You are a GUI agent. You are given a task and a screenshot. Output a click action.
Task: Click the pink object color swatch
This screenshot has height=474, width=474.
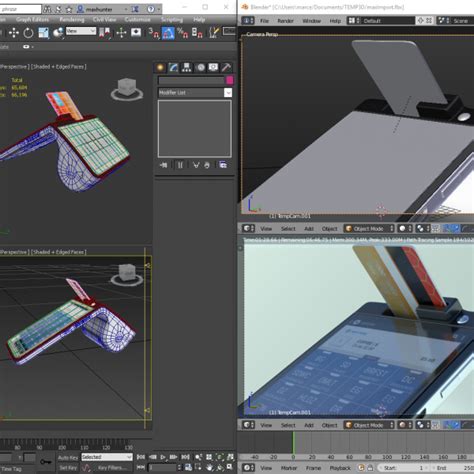230,80
